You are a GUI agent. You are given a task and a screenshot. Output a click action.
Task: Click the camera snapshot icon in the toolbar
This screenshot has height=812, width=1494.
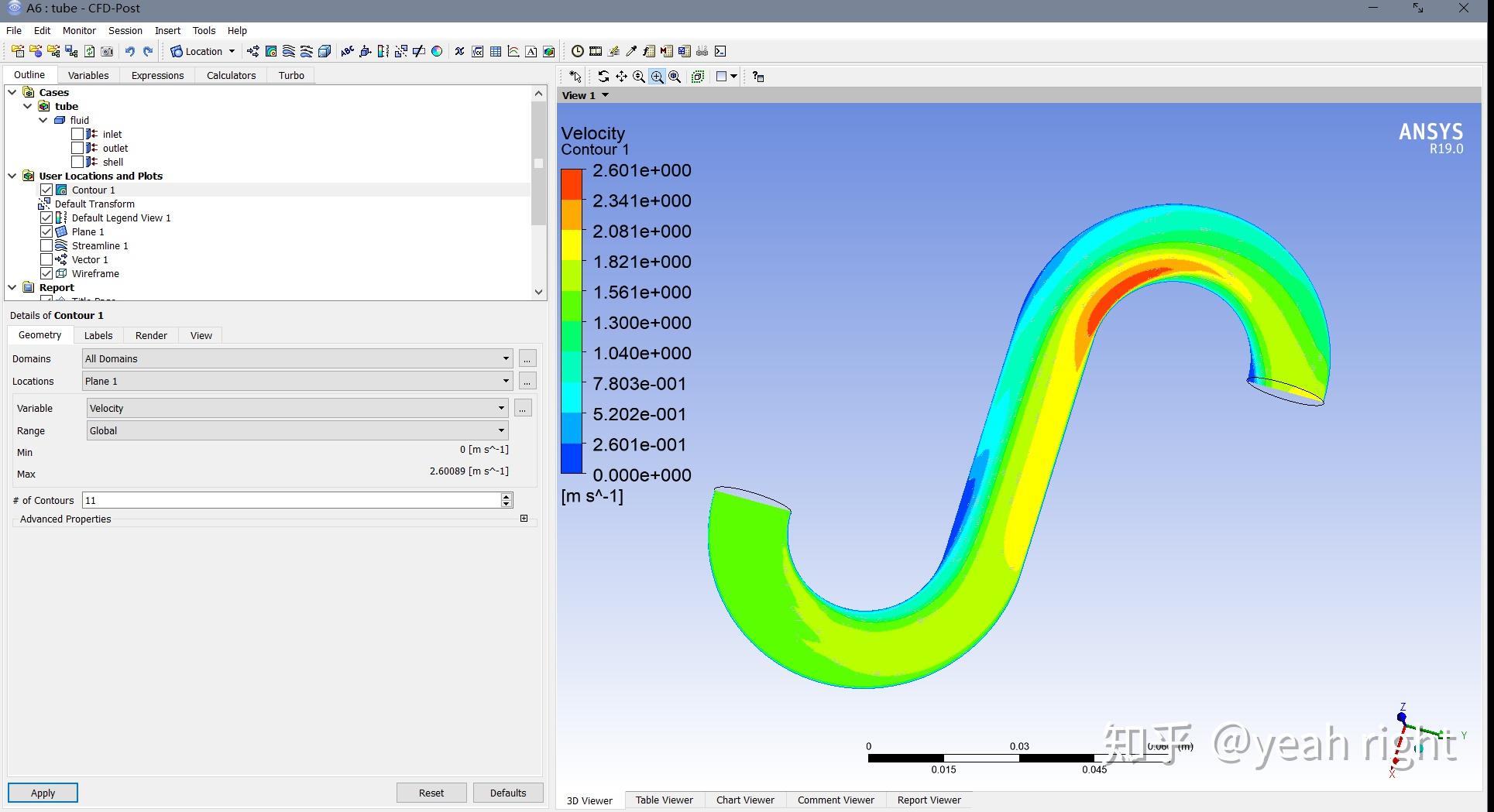pos(107,52)
